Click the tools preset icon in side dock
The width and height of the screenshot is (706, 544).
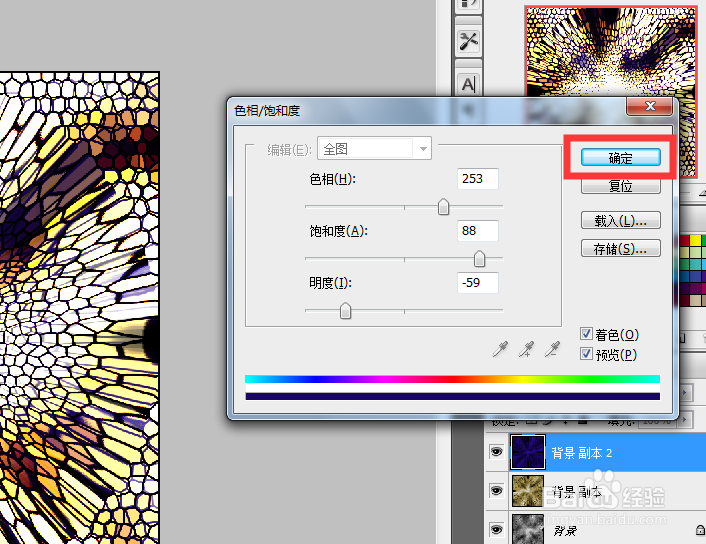point(468,41)
